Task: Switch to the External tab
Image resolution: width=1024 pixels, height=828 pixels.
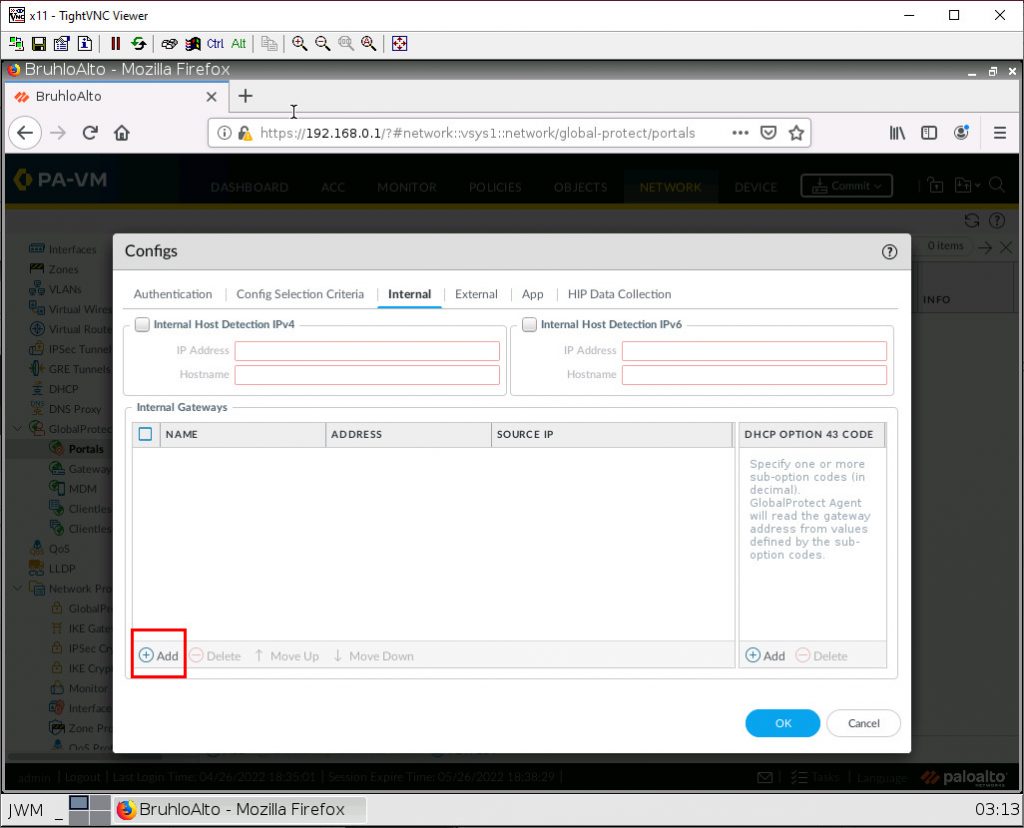Action: tap(476, 294)
